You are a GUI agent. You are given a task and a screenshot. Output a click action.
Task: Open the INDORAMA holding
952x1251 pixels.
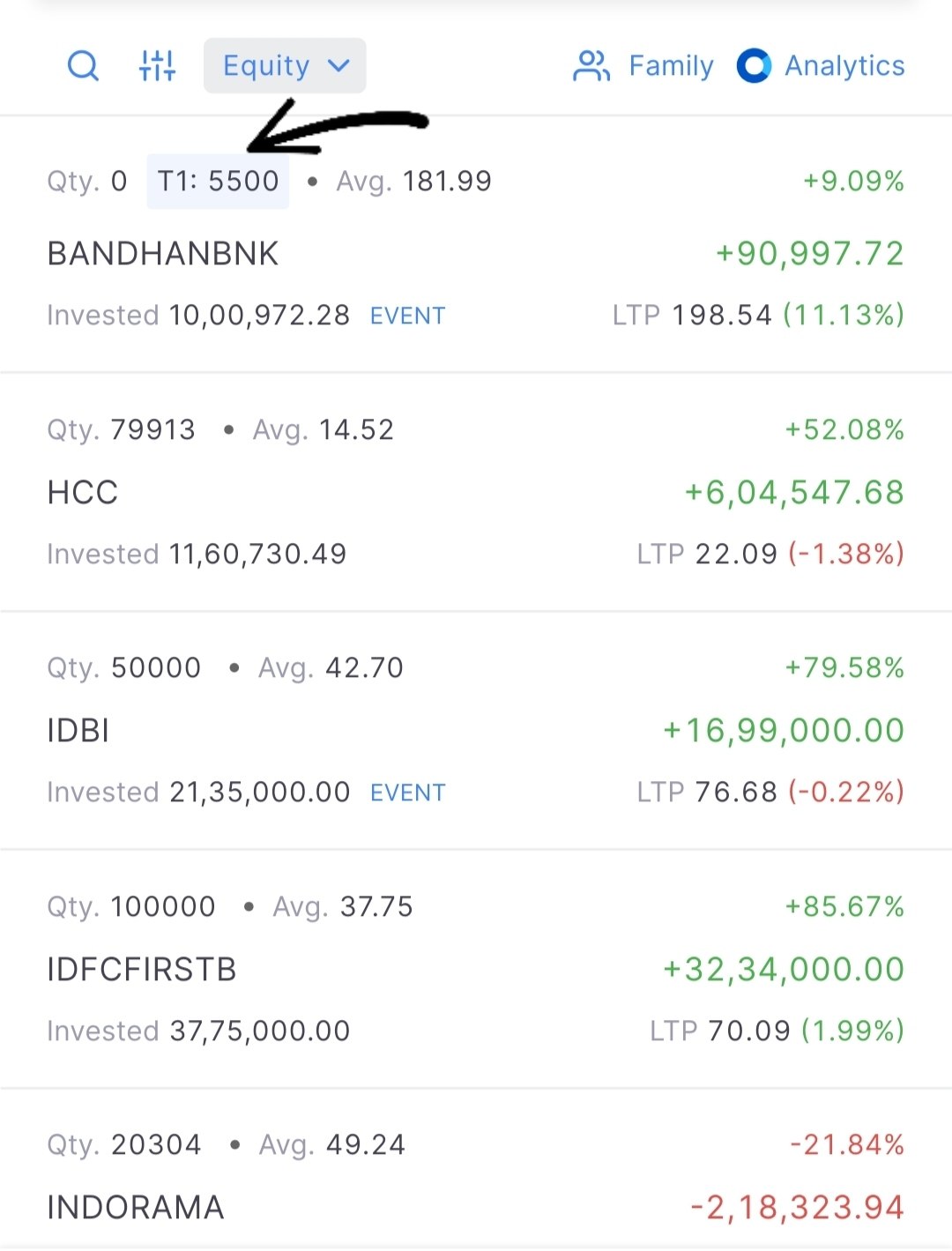pyautogui.click(x=136, y=1208)
